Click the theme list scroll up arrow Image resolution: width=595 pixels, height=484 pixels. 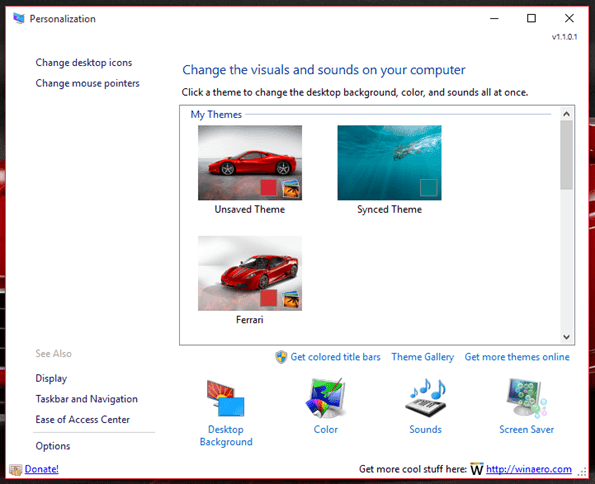pyautogui.click(x=567, y=114)
